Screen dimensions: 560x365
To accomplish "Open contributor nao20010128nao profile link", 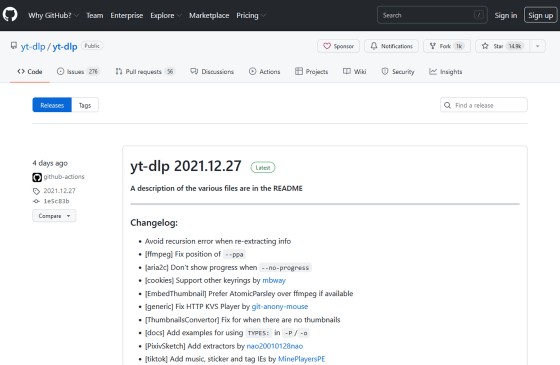I will [x=275, y=346].
